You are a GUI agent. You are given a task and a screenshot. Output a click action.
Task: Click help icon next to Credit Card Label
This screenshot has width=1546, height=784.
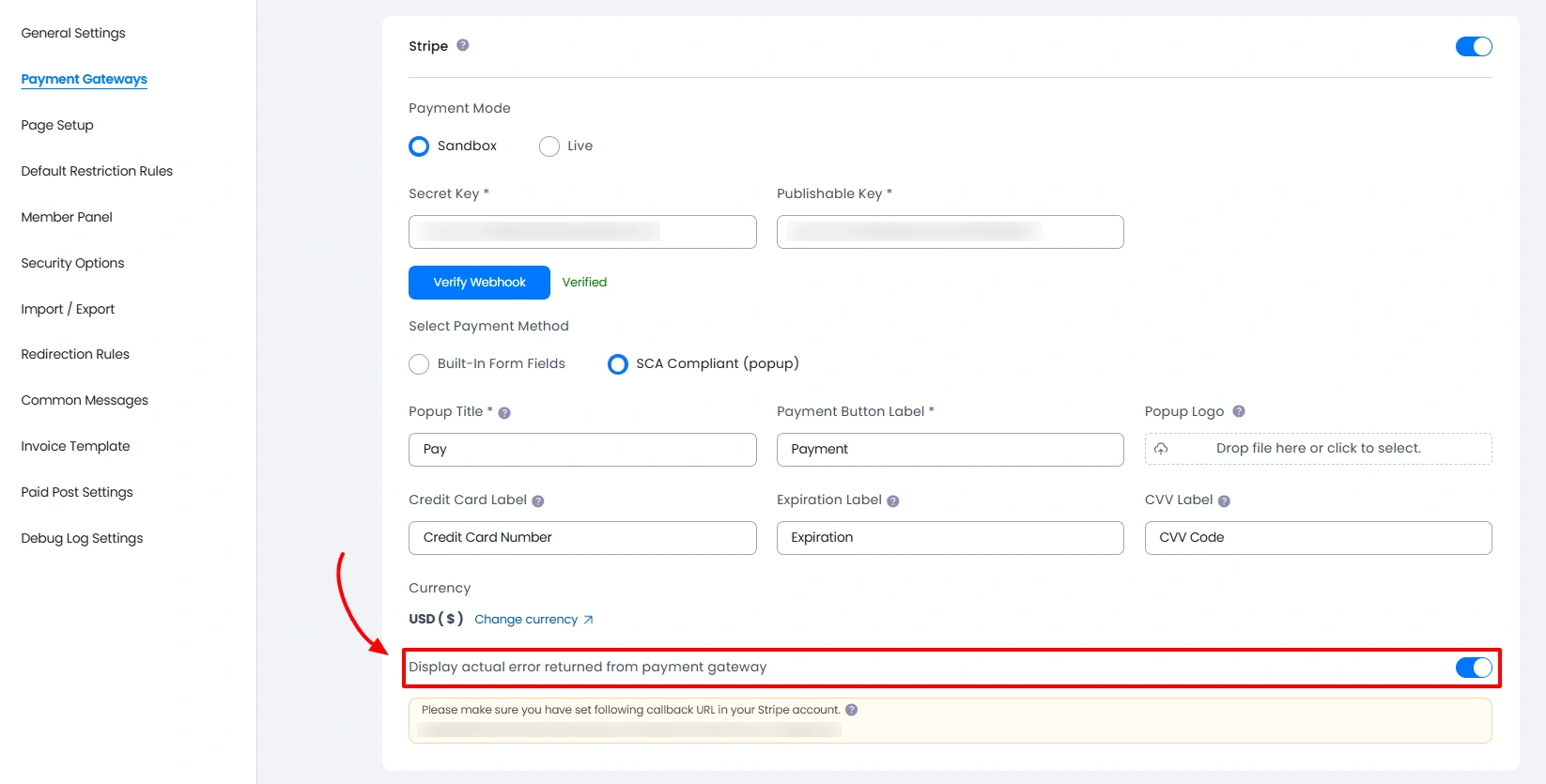[538, 501]
